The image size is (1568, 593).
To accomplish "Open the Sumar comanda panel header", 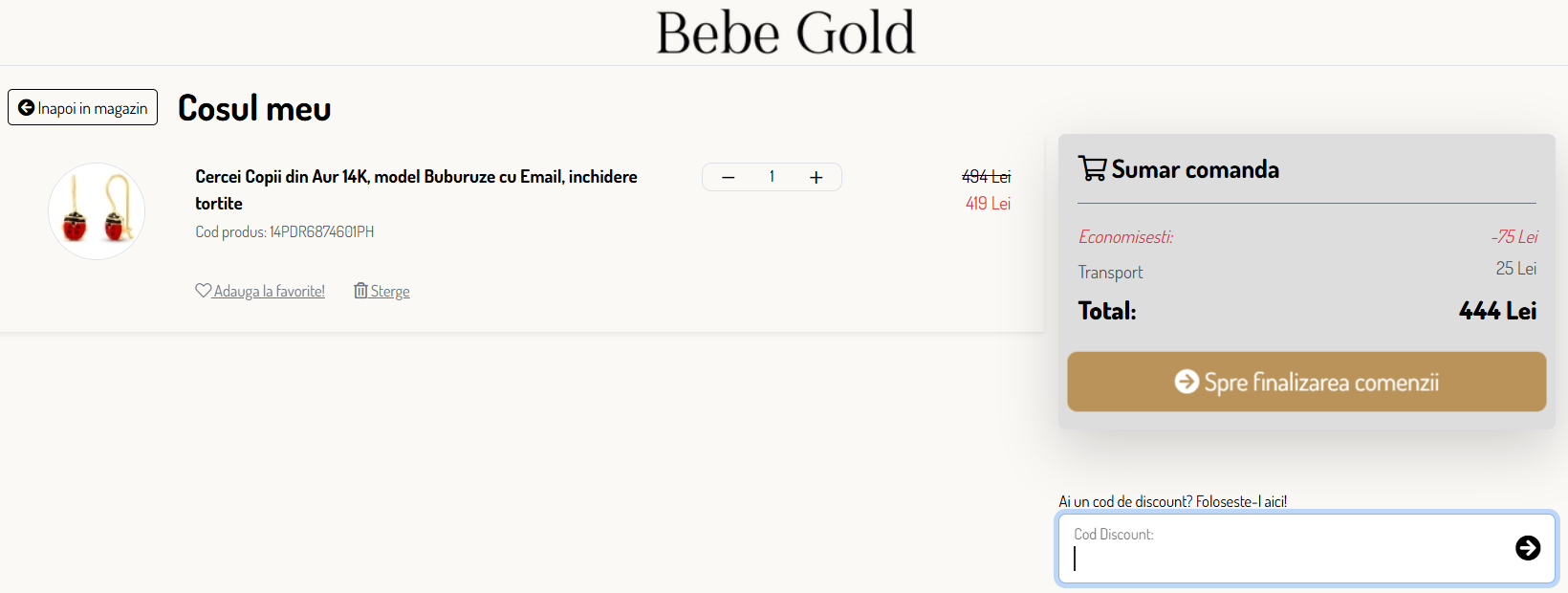I will click(x=1195, y=168).
